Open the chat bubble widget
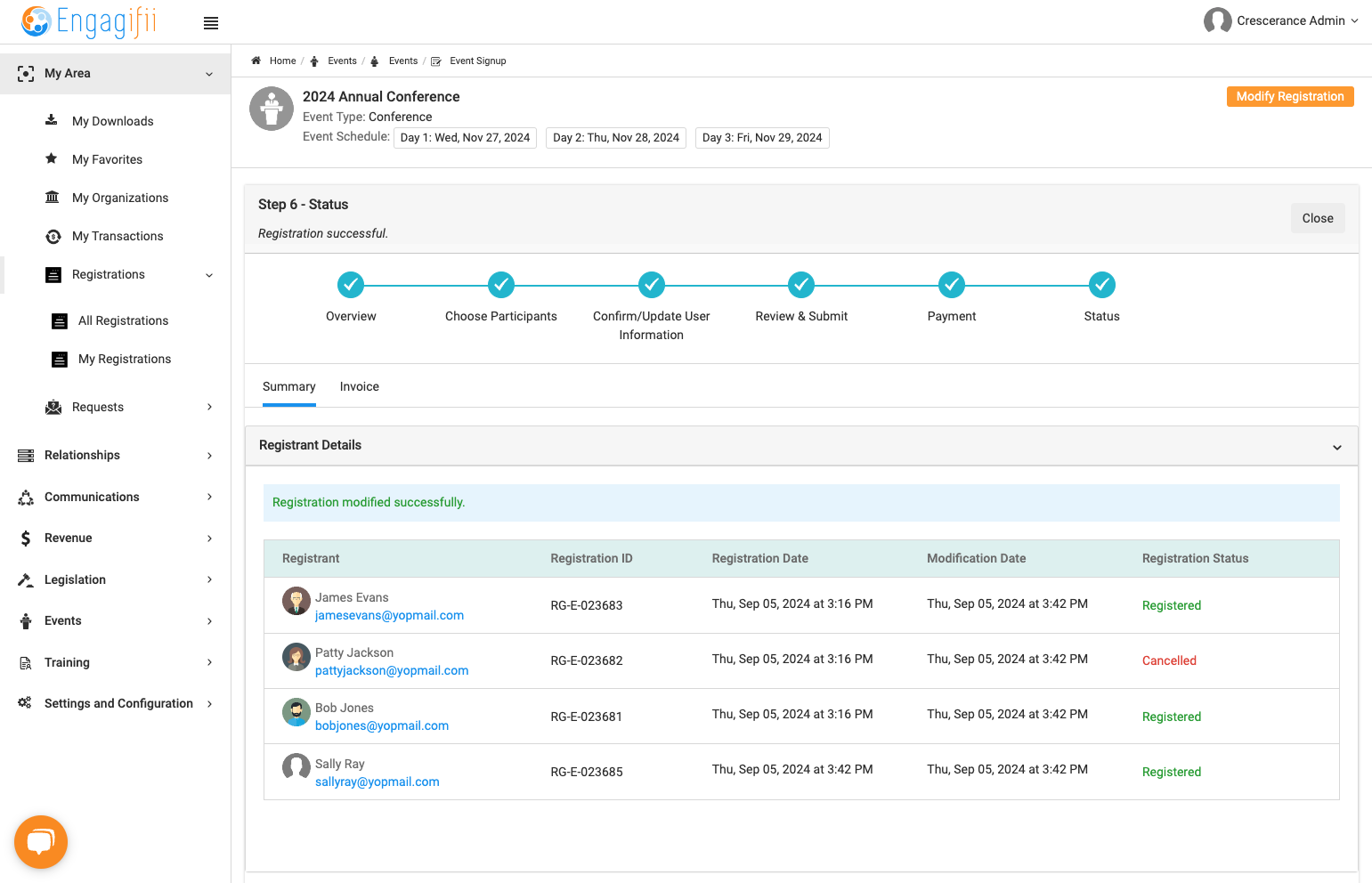This screenshot has height=883, width=1372. 41,841
